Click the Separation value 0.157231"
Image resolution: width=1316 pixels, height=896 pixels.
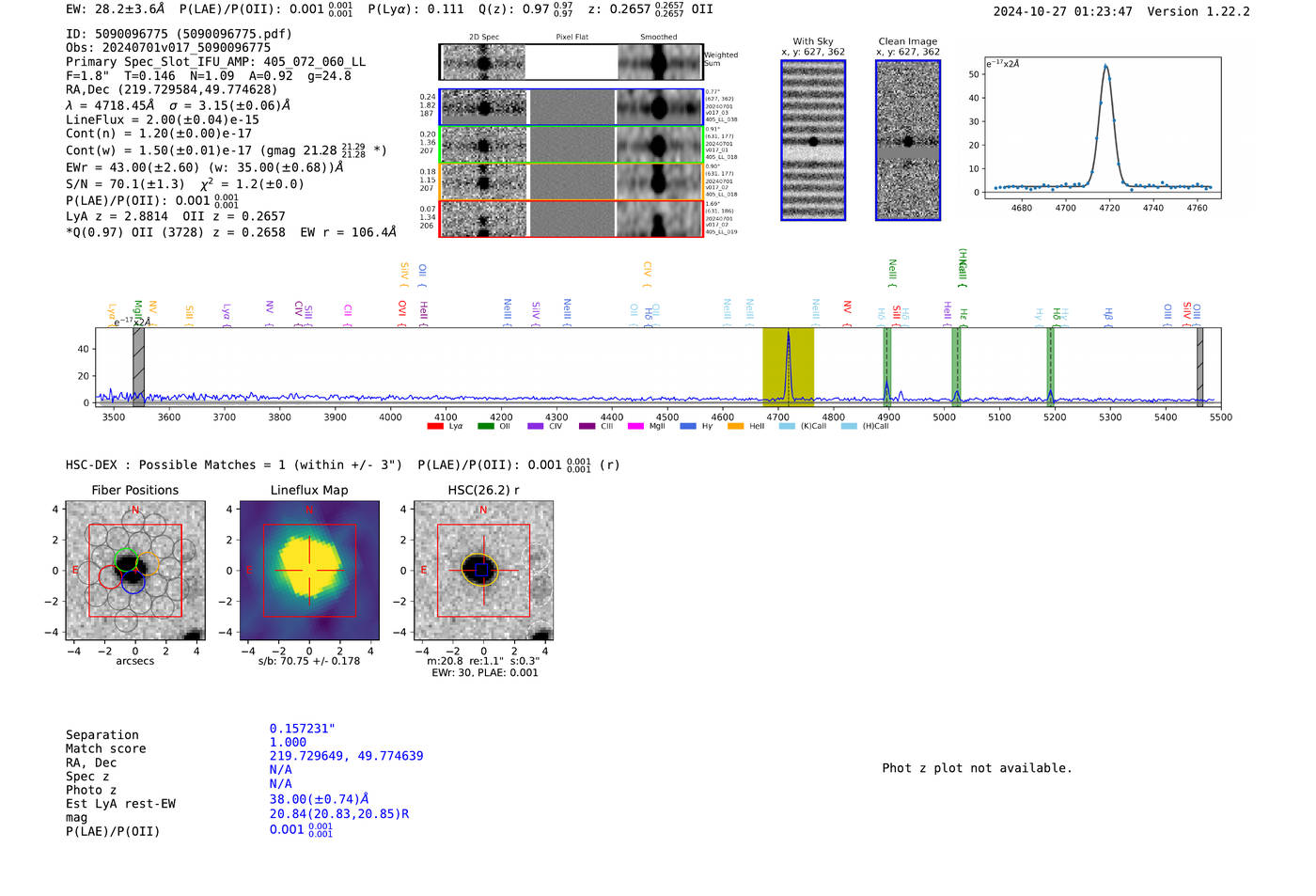click(303, 729)
